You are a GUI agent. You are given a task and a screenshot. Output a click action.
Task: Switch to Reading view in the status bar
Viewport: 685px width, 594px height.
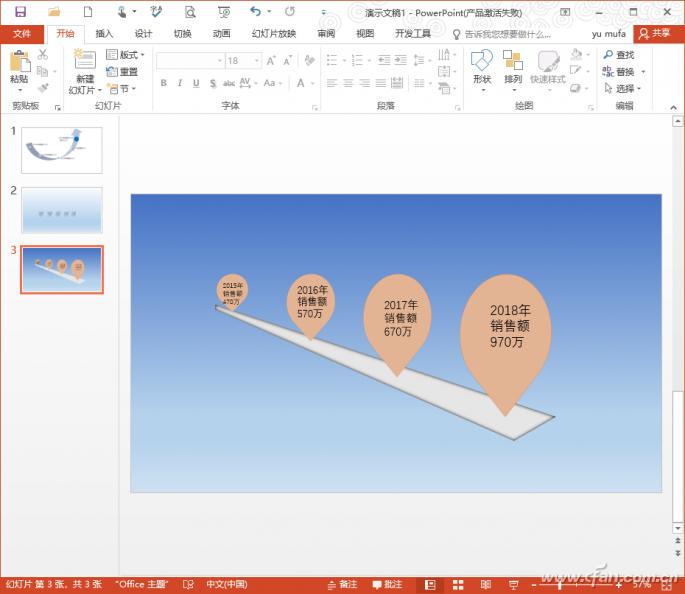486,585
